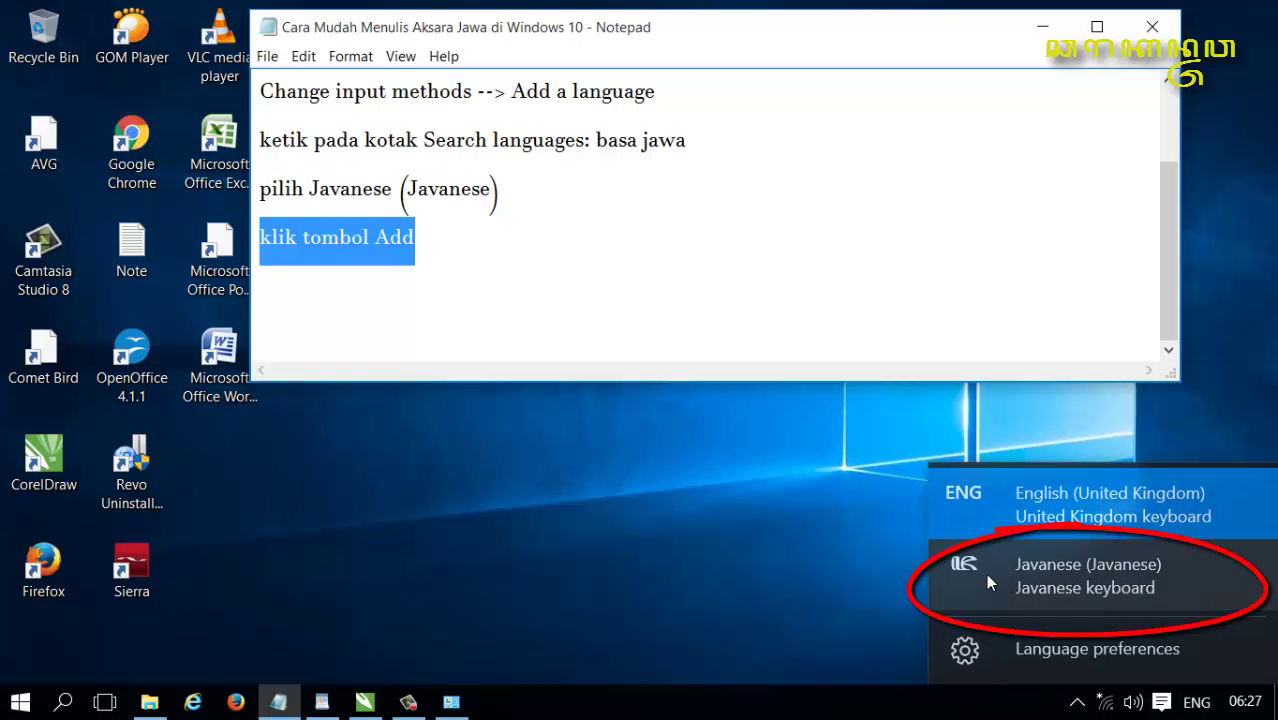Image resolution: width=1278 pixels, height=720 pixels.
Task: Open Language preferences from the language popup
Action: click(1097, 649)
